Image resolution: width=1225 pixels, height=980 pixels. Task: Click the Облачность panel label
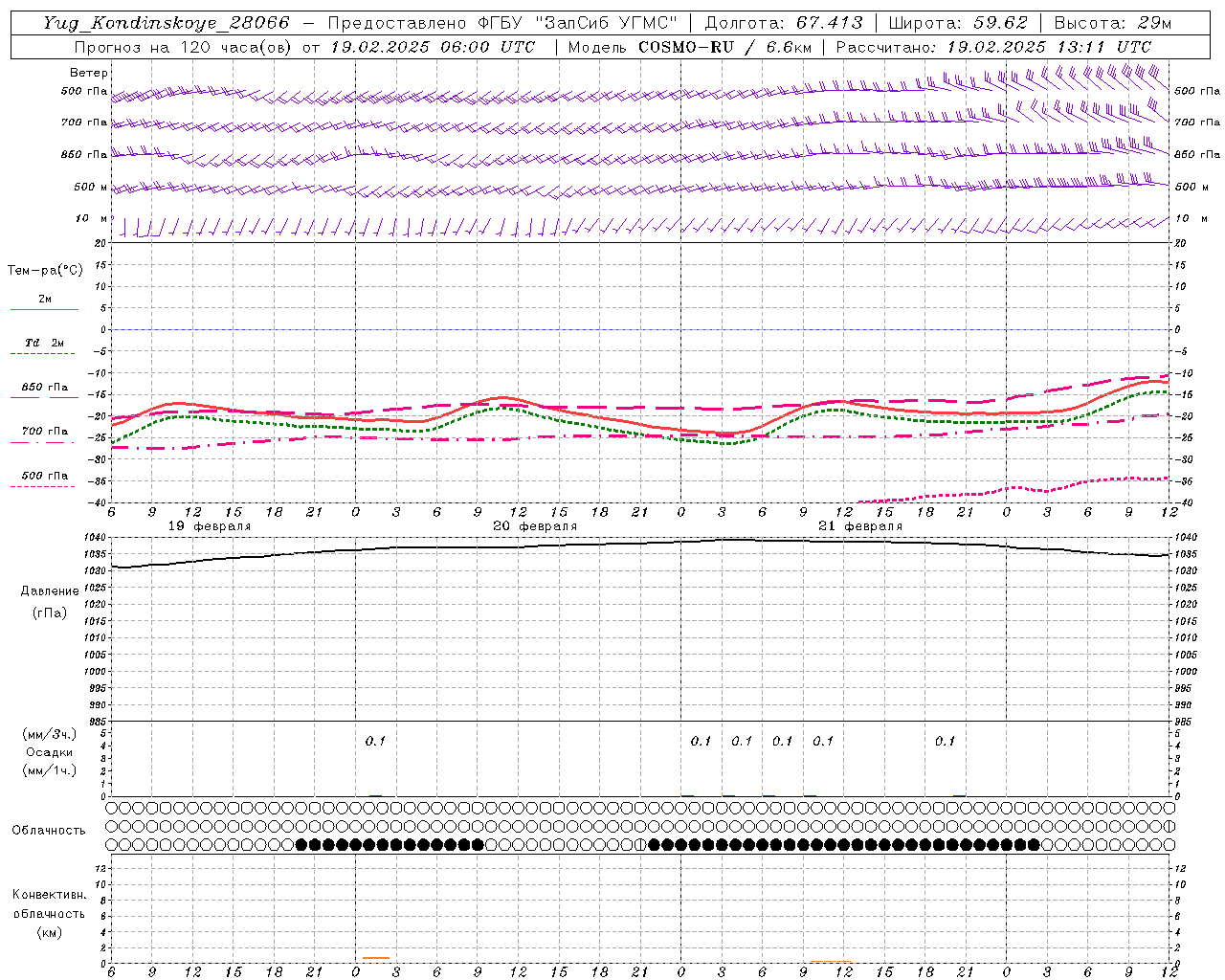pos(49,831)
